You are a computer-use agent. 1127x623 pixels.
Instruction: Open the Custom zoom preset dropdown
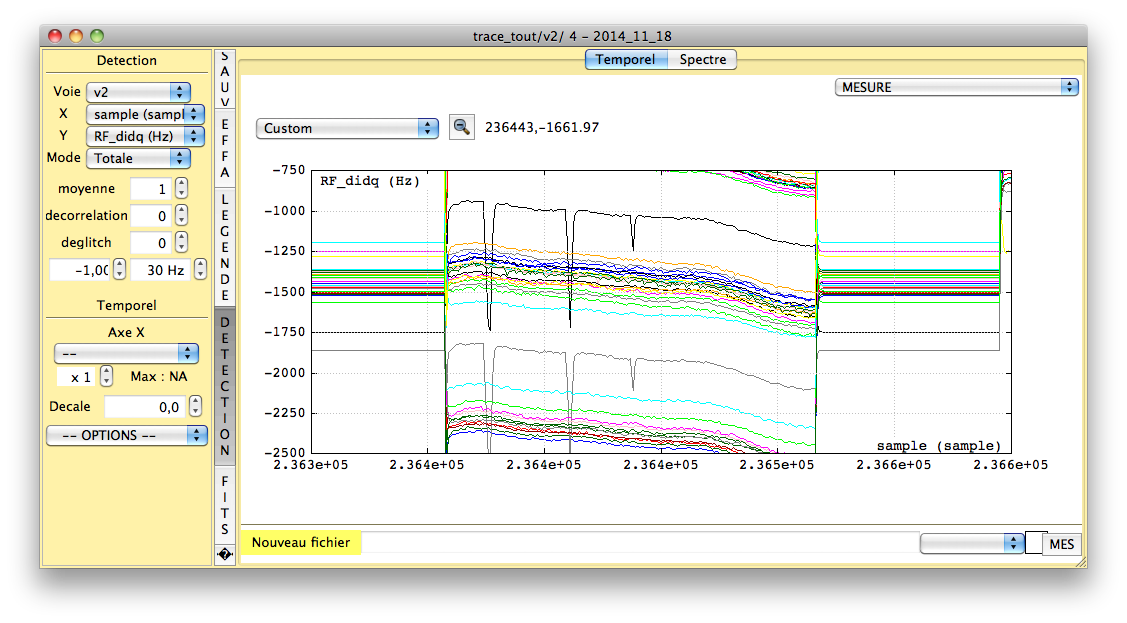click(347, 128)
